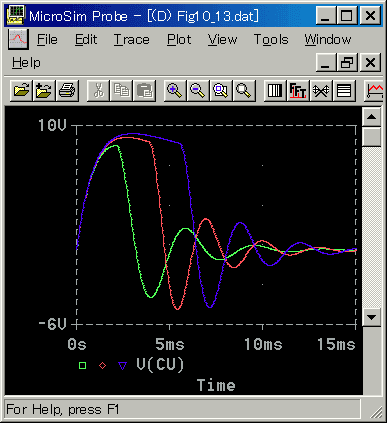Click the Zoom Fit magnifier icon
This screenshot has height=423, width=387.
click(x=244, y=90)
